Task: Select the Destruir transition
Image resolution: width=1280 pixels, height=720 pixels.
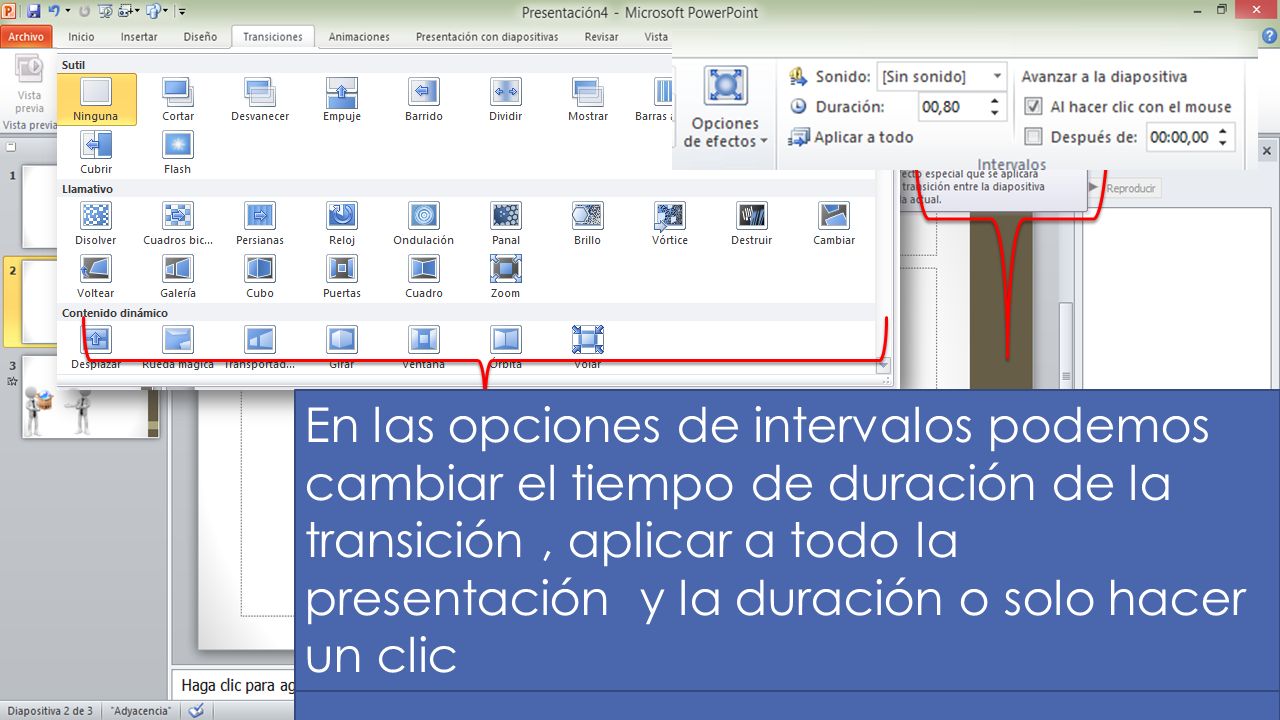Action: click(x=752, y=223)
